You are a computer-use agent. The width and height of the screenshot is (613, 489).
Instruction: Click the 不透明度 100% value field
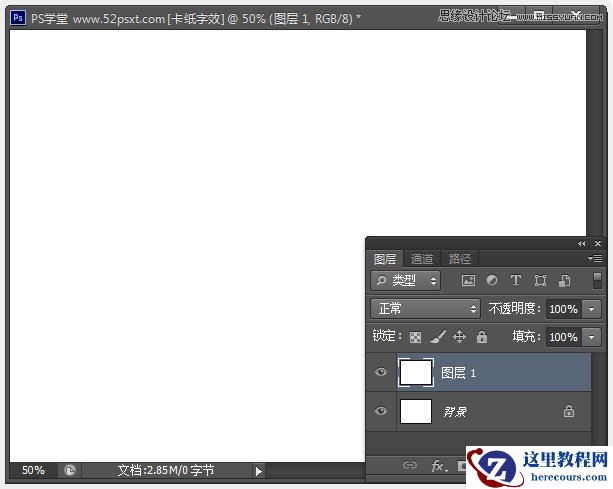(x=564, y=309)
